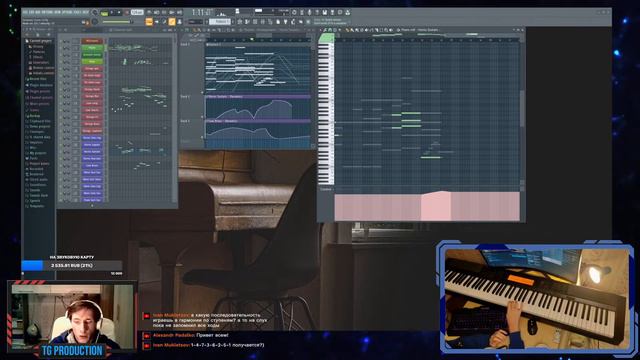Screen dimensions: 640x360
Task: Open the global snap selector dropdown
Action: tap(195, 22)
